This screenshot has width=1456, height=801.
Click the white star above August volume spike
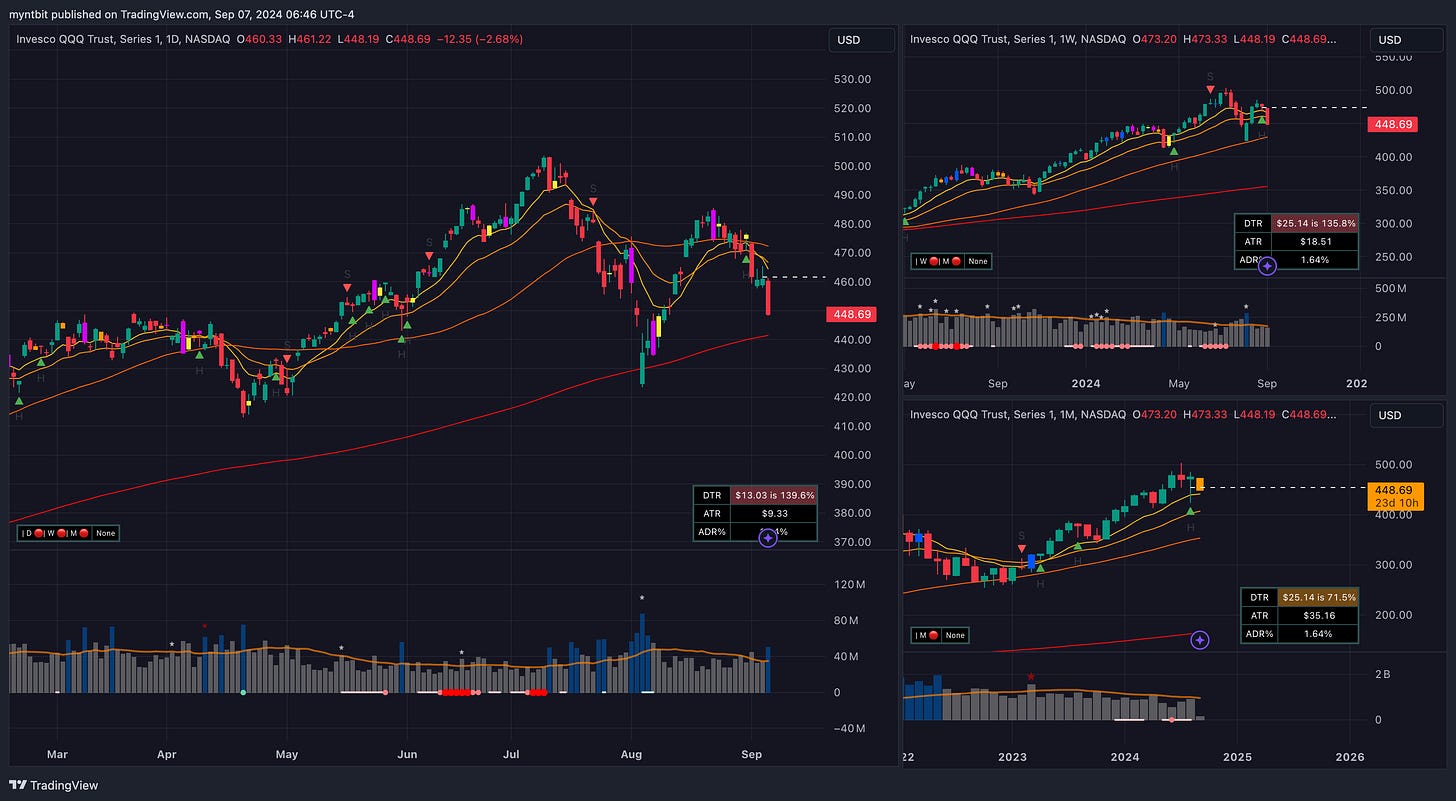(x=642, y=599)
